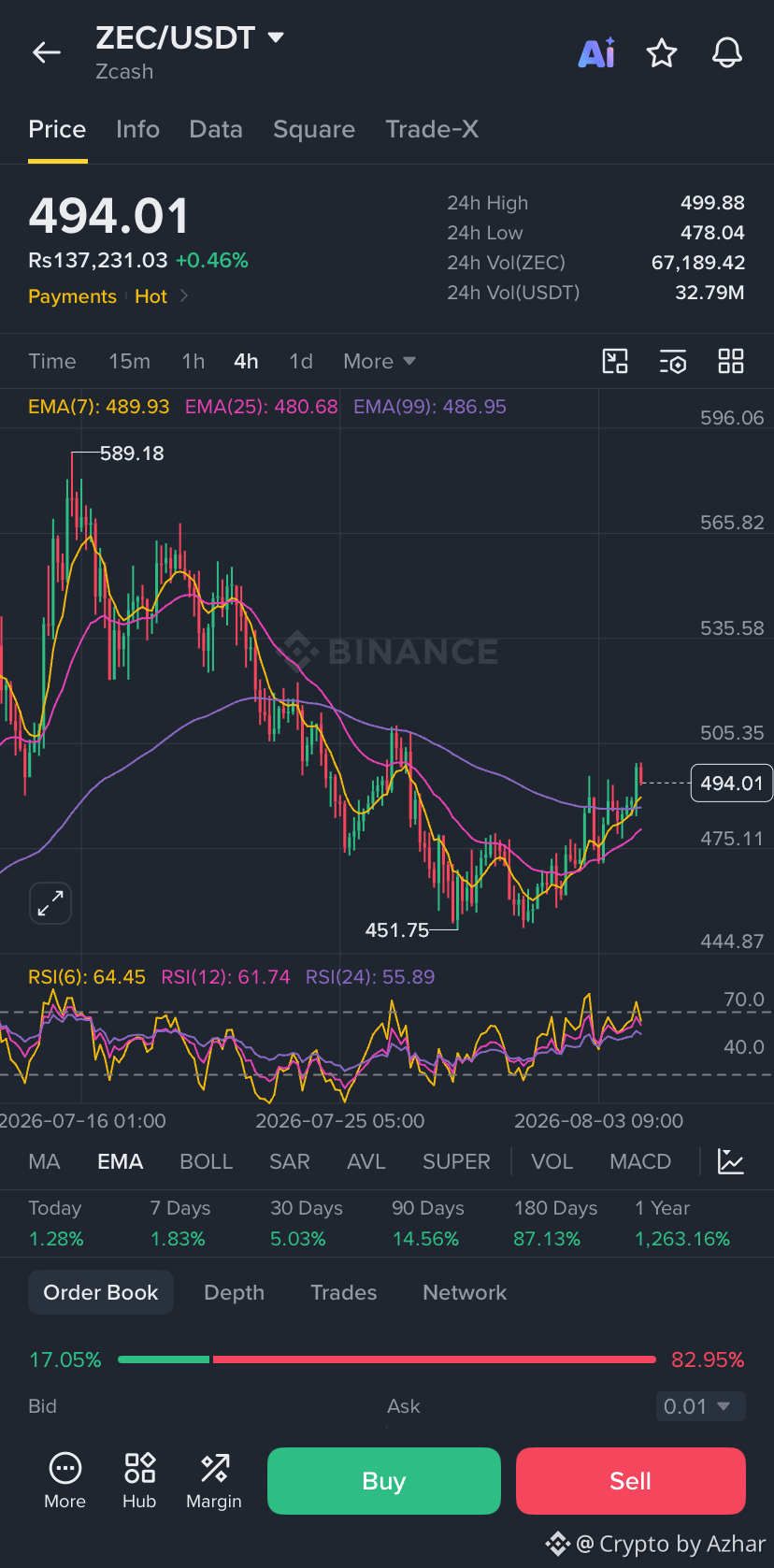The image size is (774, 1568).
Task: Turn on the MACD indicator
Action: click(x=640, y=1161)
